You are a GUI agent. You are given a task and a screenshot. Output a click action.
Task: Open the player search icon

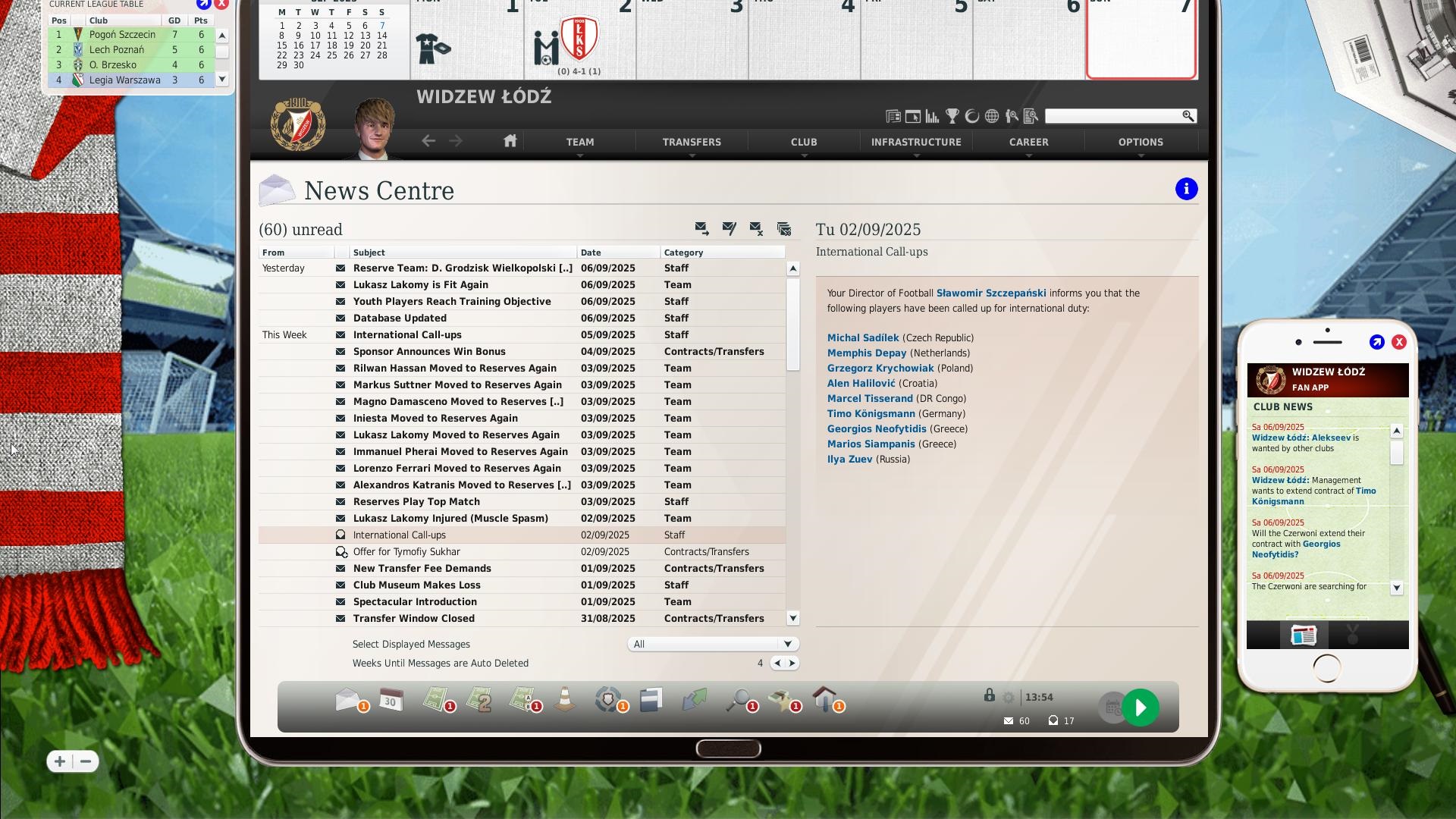[1011, 116]
